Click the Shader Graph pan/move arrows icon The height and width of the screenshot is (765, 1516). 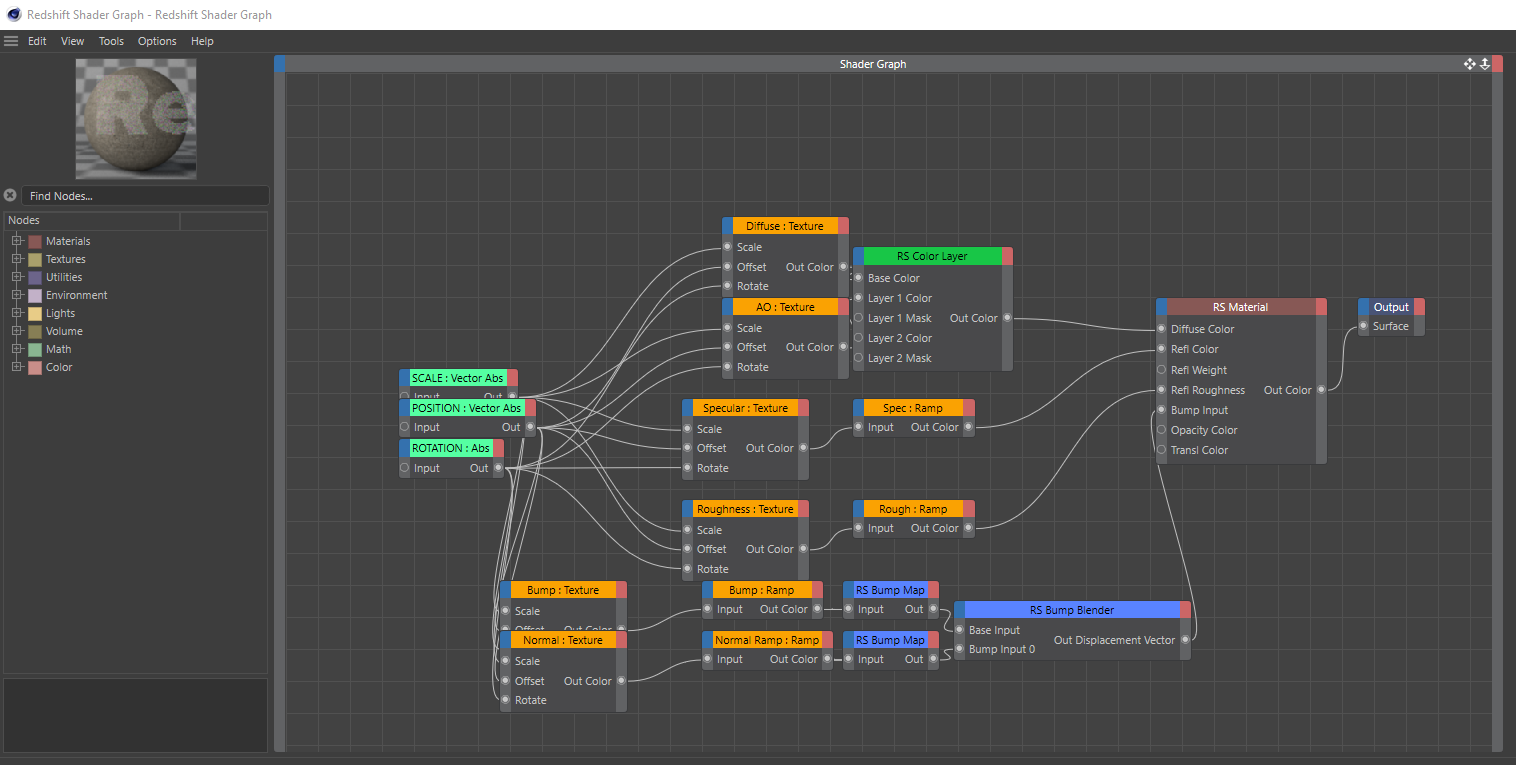[1469, 63]
